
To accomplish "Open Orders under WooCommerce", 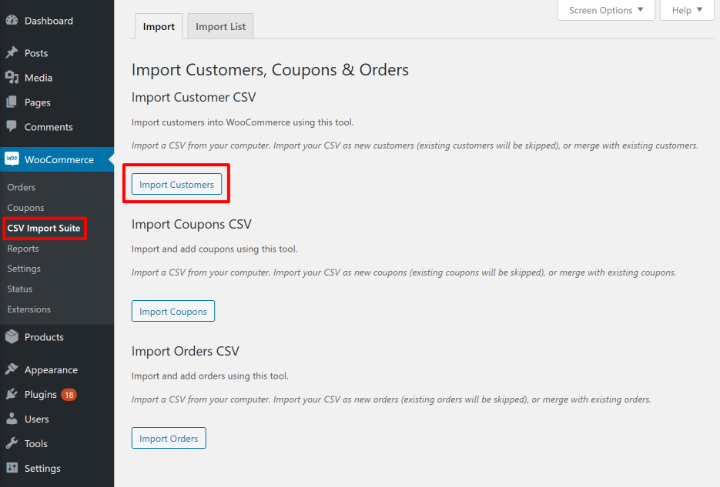I will point(21,187).
